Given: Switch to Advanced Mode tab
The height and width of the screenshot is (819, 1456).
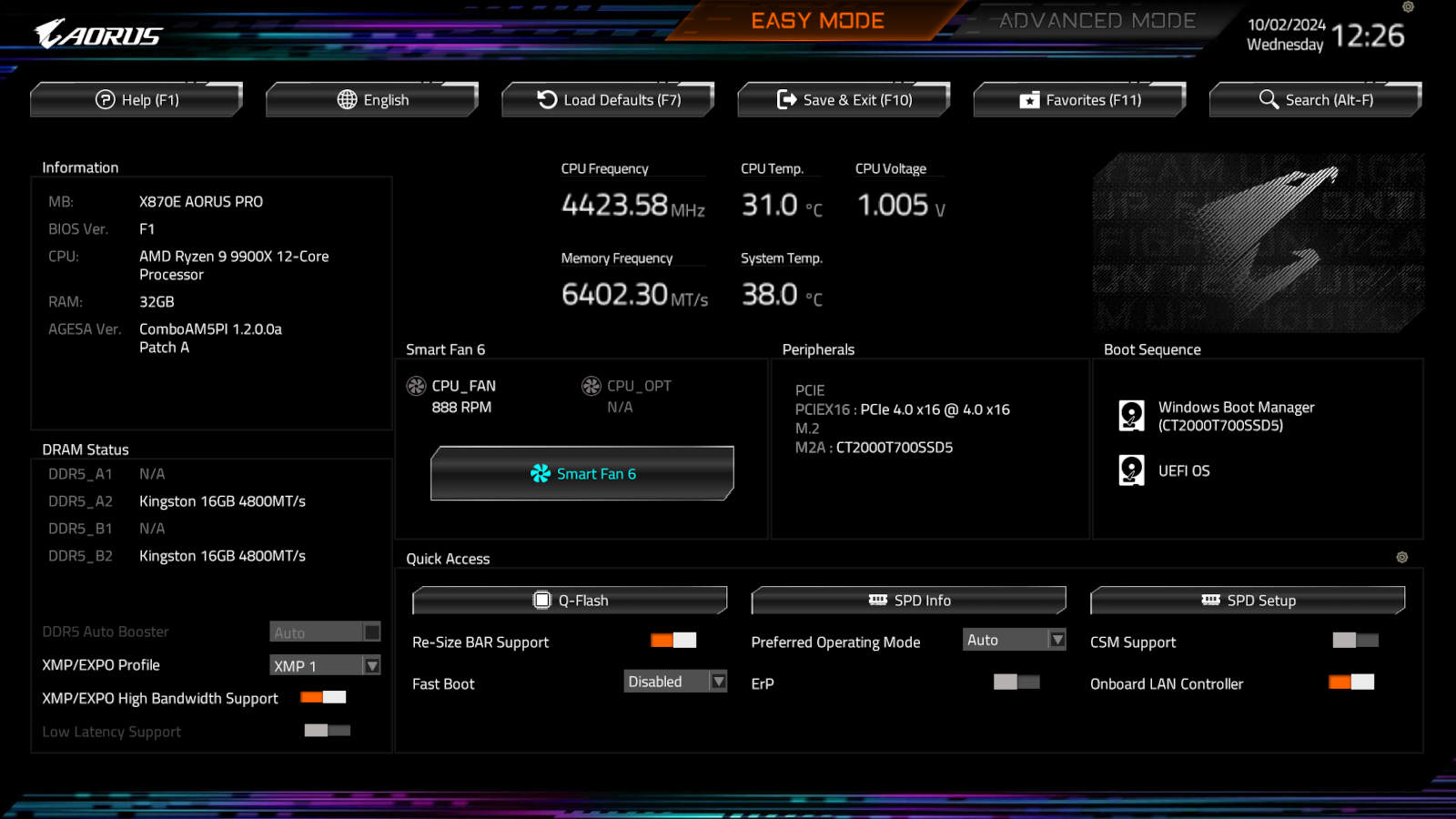Looking at the screenshot, I should 1097,21.
